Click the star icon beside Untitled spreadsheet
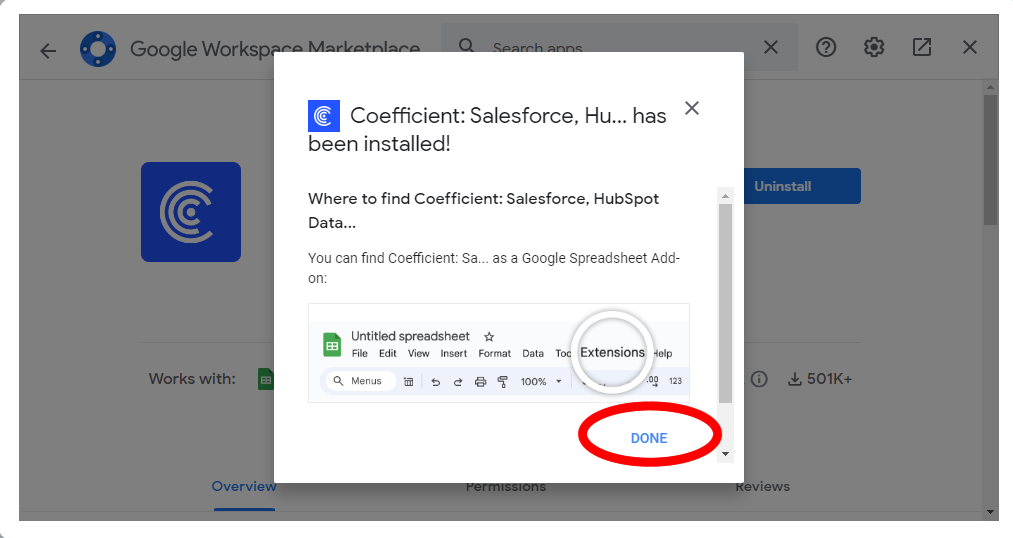 click(489, 336)
